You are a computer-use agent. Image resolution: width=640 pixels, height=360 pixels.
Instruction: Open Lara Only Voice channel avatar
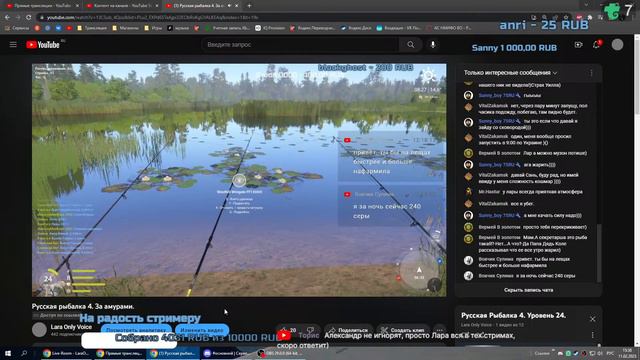pyautogui.click(x=40, y=329)
